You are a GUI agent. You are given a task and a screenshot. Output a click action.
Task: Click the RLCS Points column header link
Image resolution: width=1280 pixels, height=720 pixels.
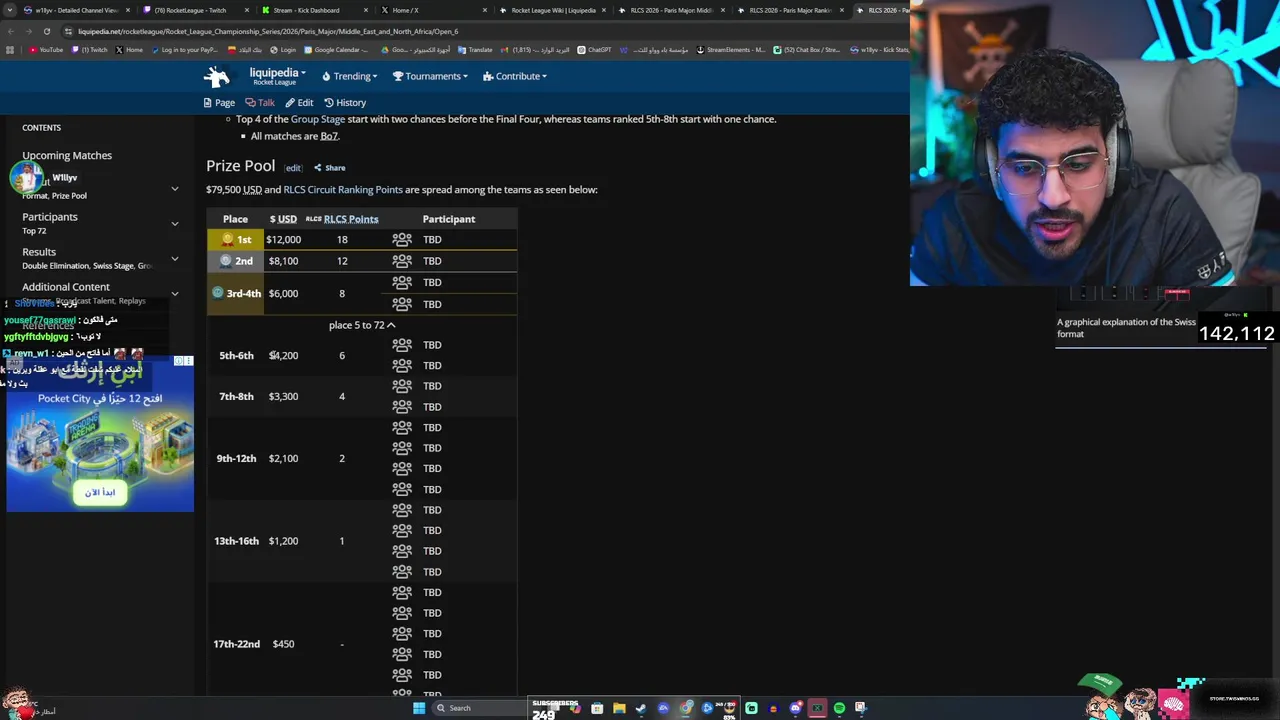[x=351, y=219]
